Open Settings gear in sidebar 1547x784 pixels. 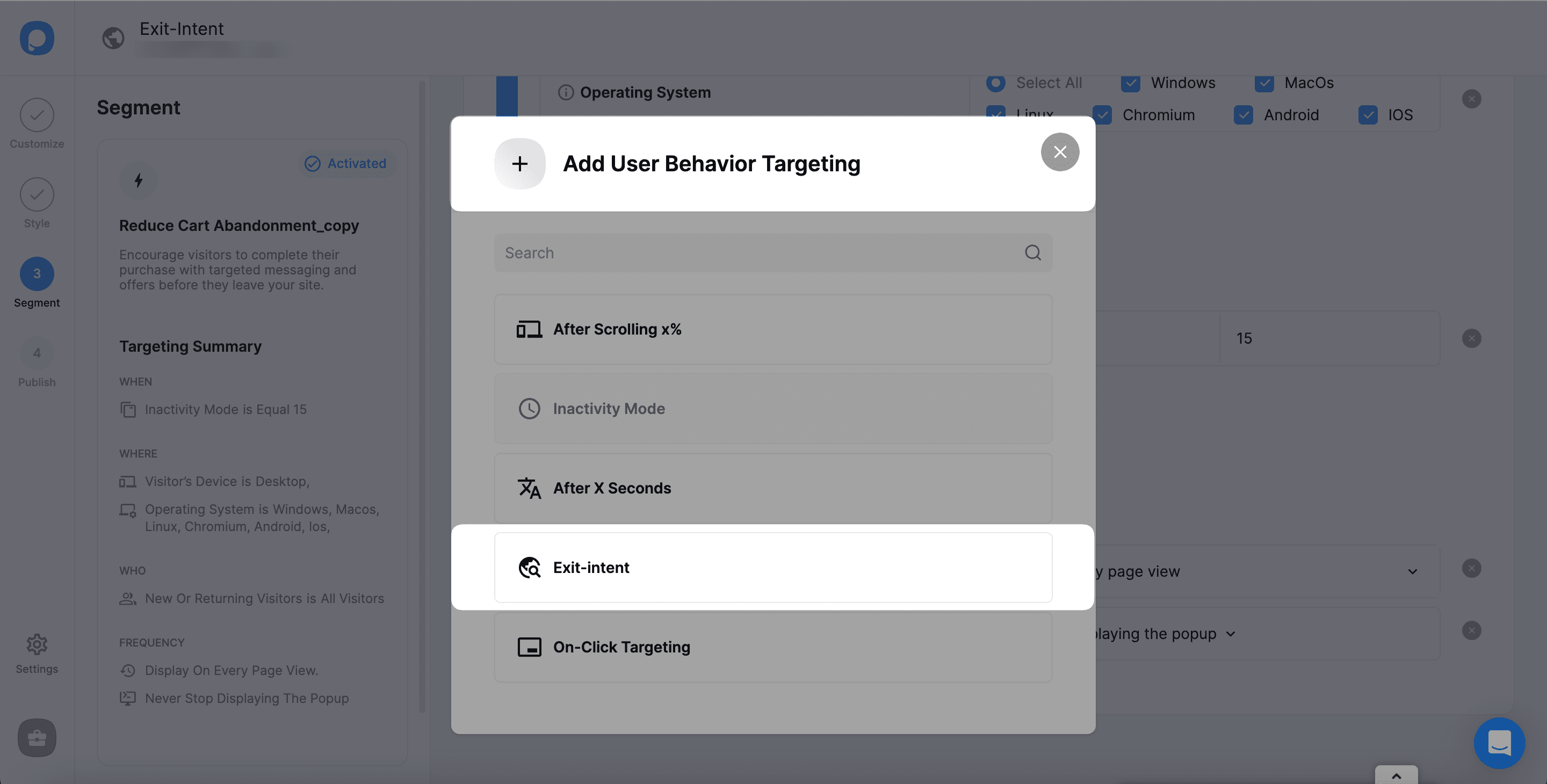pos(37,654)
